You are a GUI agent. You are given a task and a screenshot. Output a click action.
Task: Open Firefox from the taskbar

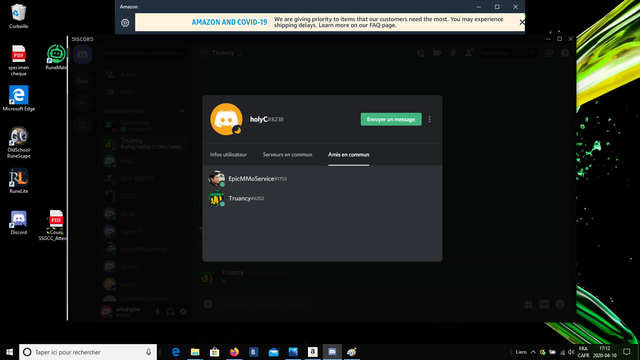click(234, 352)
